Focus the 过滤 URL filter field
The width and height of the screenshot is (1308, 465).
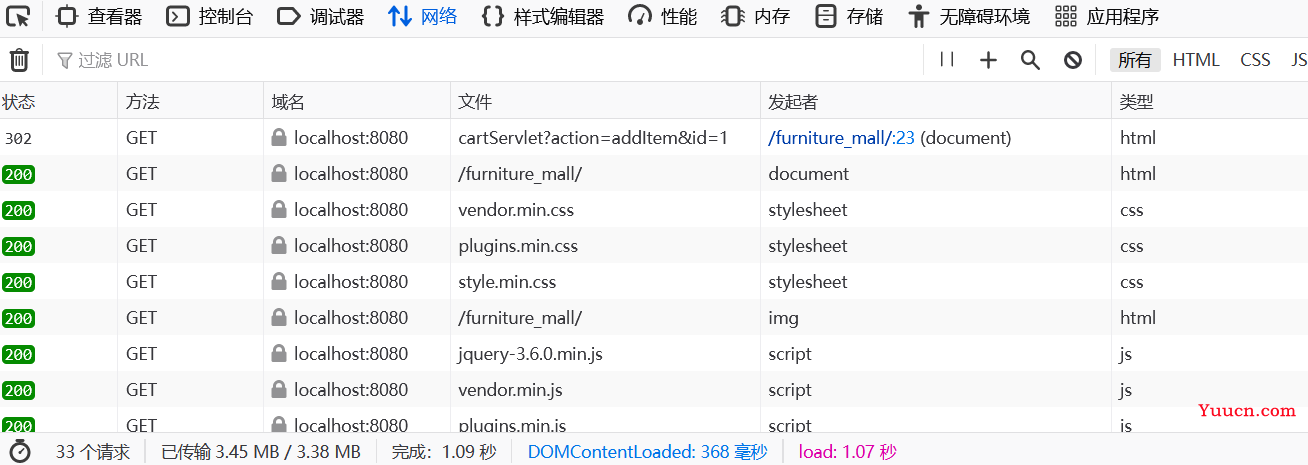[x=485, y=60]
